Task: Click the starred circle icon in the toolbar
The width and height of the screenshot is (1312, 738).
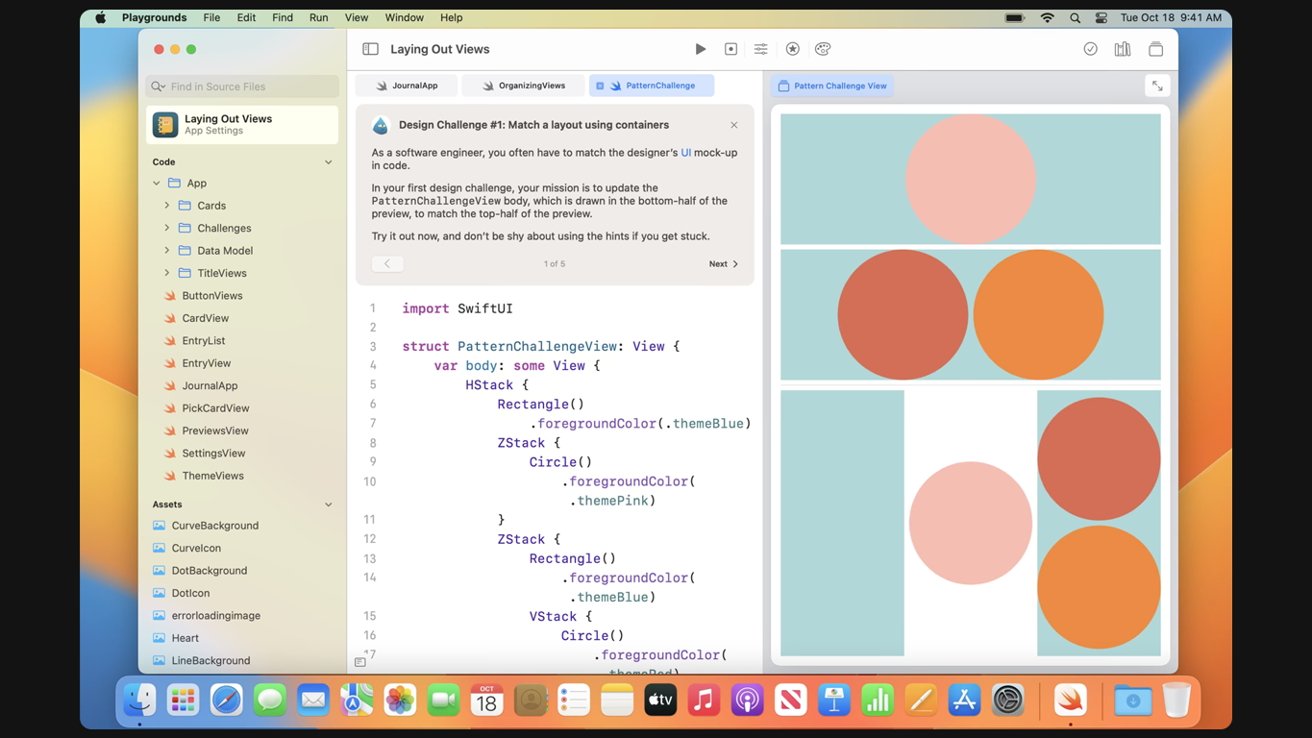Action: pyautogui.click(x=789, y=48)
